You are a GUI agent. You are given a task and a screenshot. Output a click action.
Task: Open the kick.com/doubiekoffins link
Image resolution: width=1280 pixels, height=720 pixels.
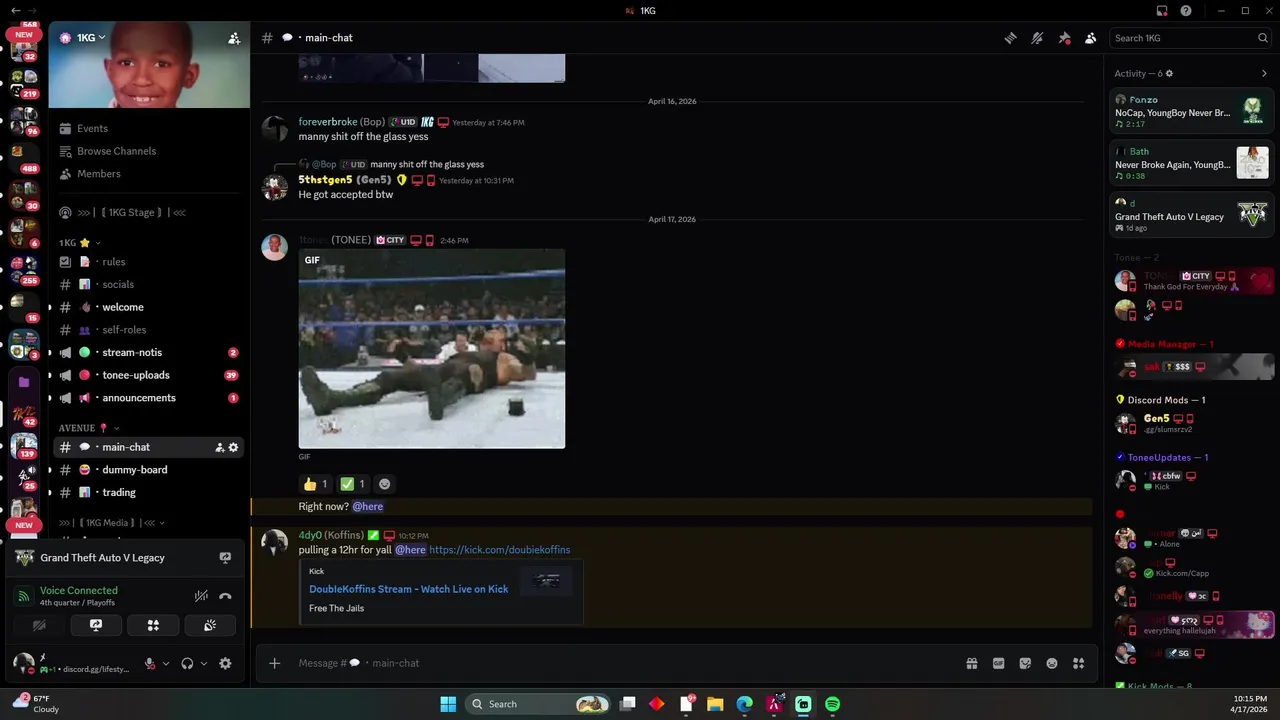coord(500,550)
